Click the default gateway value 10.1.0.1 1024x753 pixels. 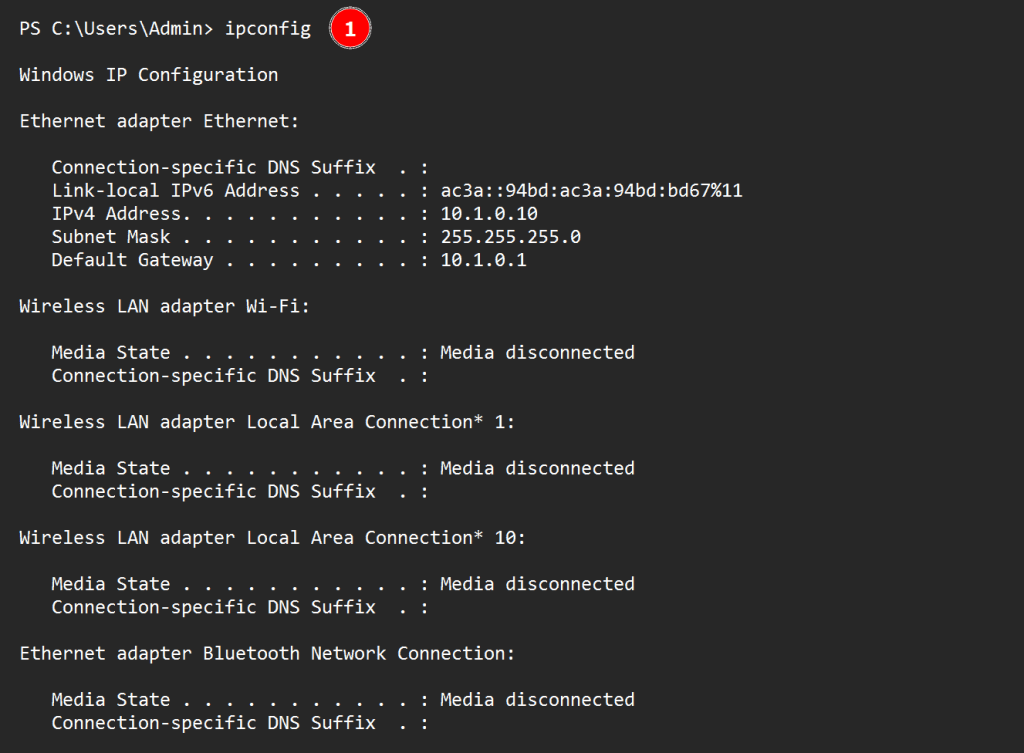(483, 260)
